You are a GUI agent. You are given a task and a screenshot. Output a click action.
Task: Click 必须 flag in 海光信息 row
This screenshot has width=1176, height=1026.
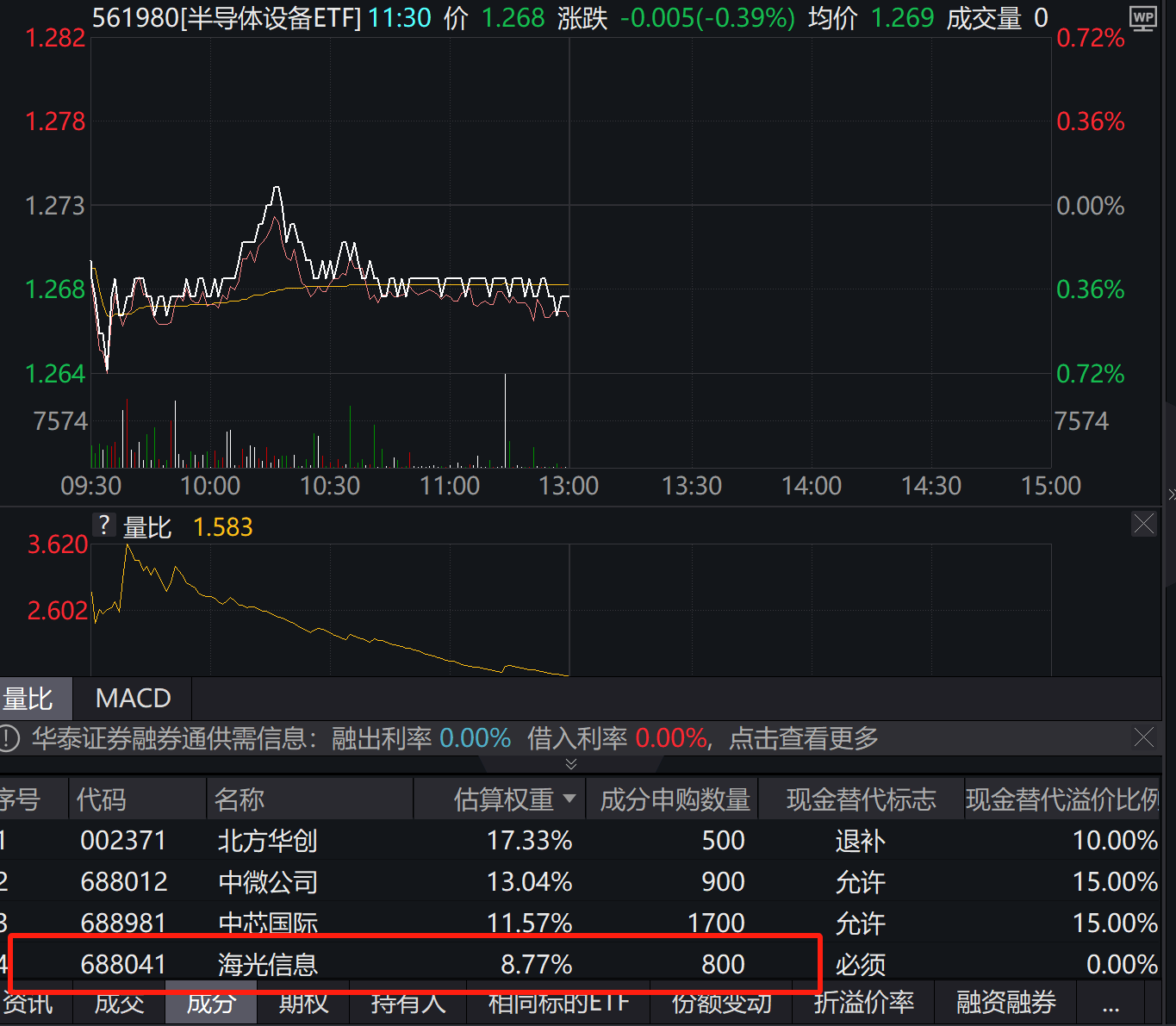860,964
